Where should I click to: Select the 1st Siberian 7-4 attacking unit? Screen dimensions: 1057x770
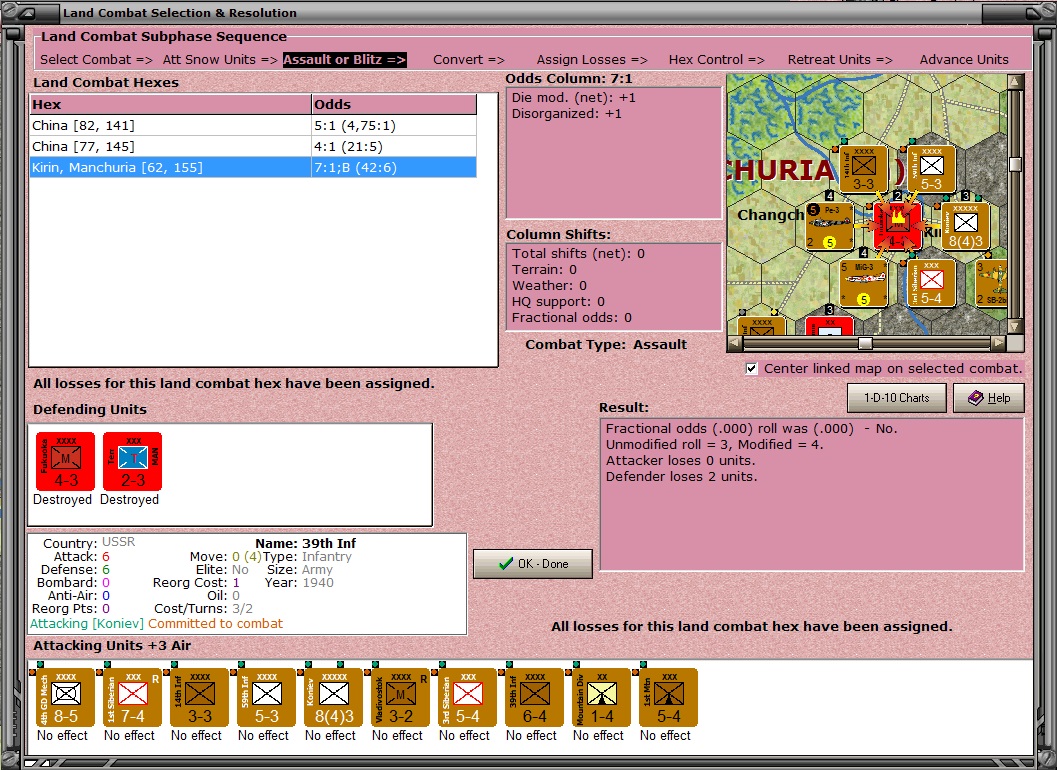pyautogui.click(x=133, y=697)
